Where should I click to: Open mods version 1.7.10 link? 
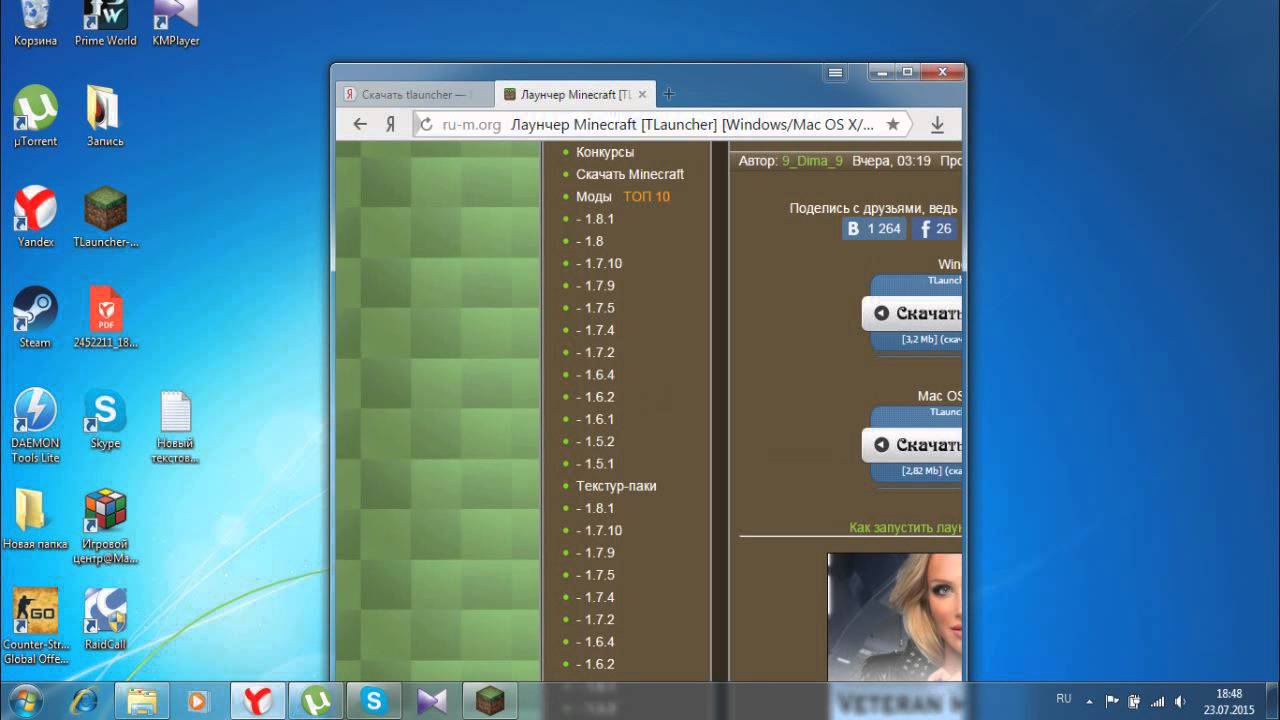[x=599, y=264]
